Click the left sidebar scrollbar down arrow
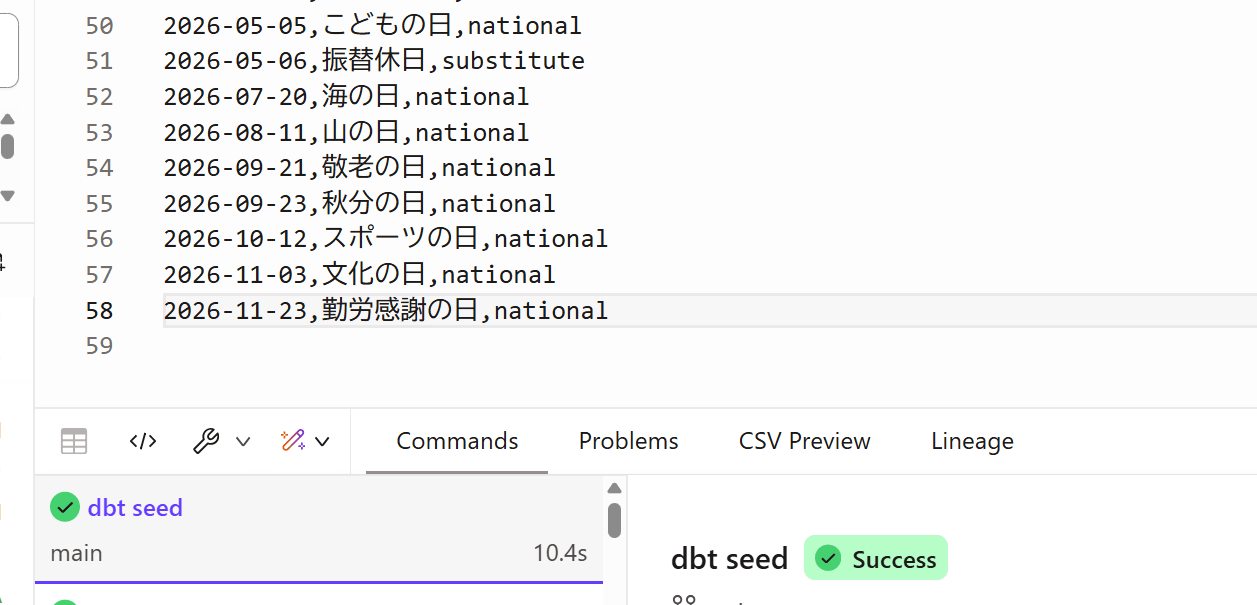 [x=8, y=196]
